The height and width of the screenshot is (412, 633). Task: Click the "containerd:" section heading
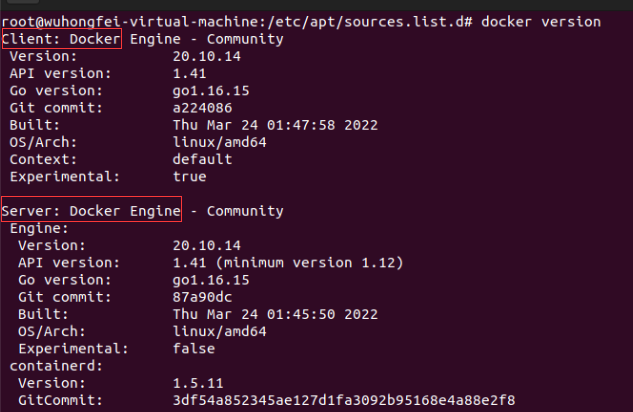47,366
